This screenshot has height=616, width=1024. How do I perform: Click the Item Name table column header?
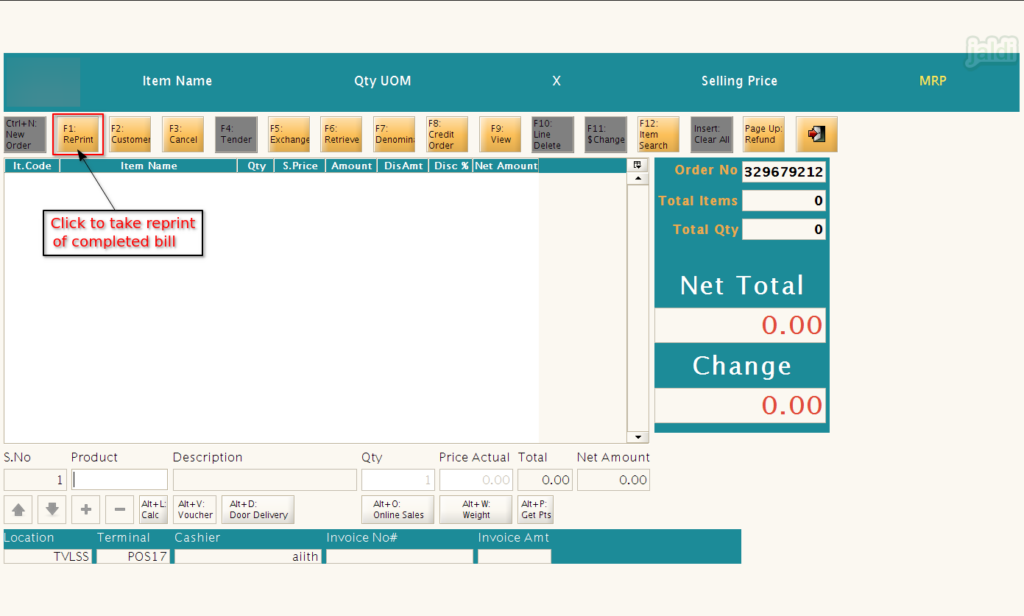pyautogui.click(x=148, y=166)
